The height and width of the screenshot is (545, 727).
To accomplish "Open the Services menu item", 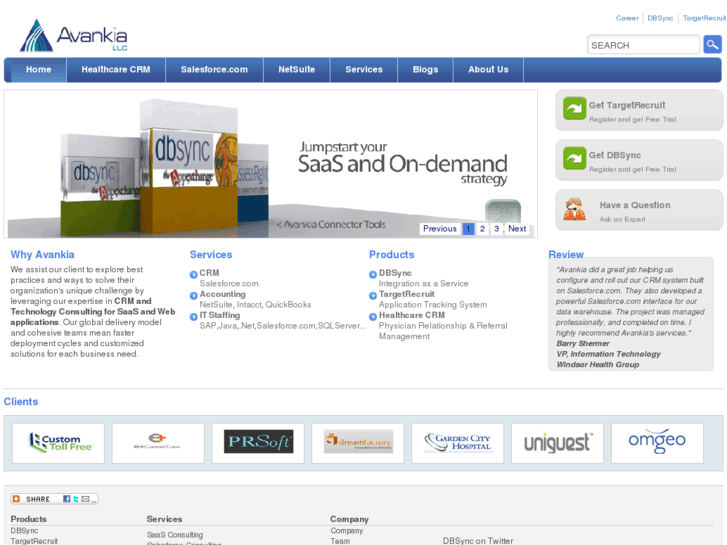I will pyautogui.click(x=364, y=70).
